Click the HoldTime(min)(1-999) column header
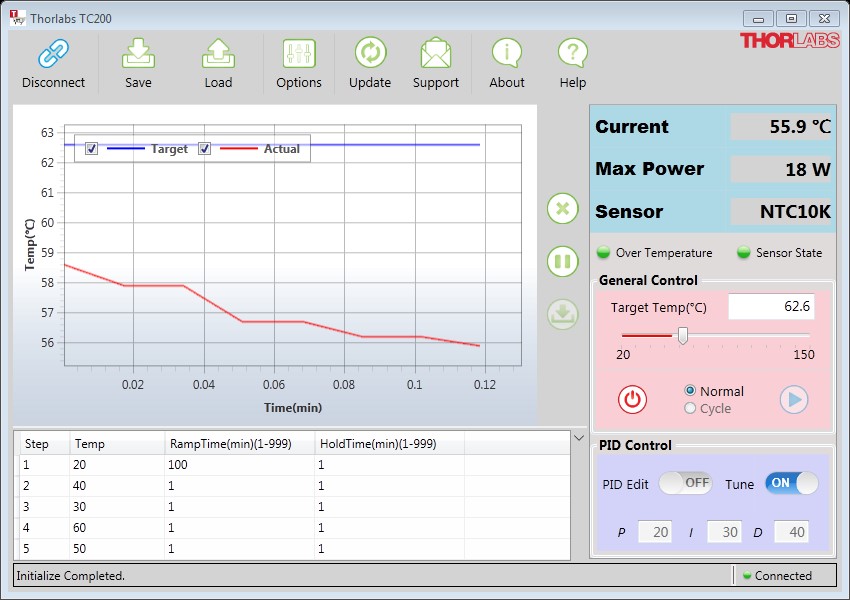This screenshot has width=850, height=600. pos(389,444)
